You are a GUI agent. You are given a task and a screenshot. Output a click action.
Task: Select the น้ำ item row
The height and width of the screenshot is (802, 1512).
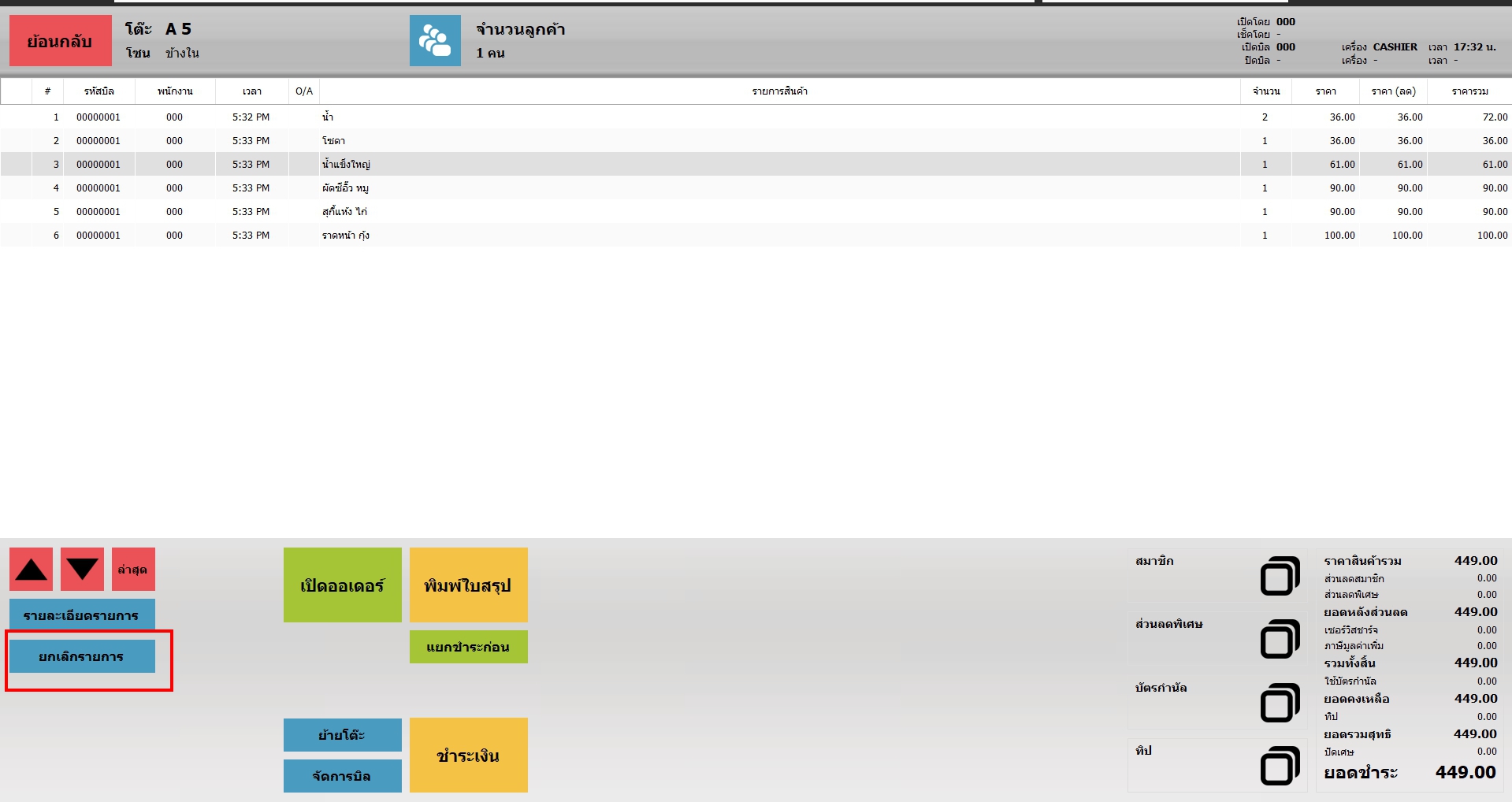point(756,117)
